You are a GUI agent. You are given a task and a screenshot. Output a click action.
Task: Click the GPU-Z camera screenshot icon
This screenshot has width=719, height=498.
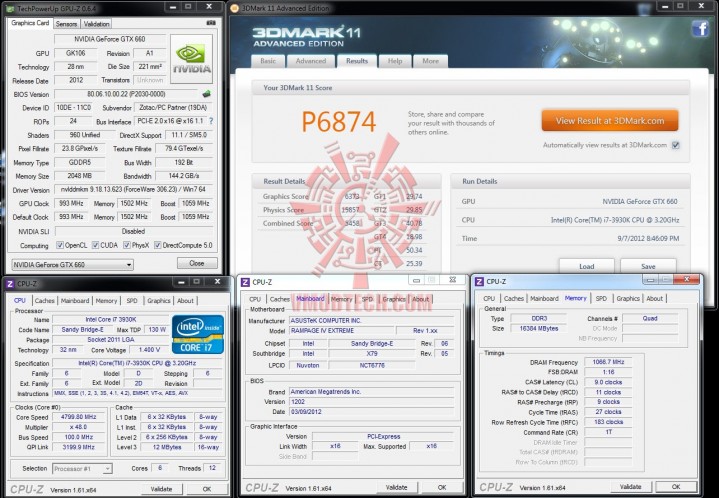tap(211, 22)
